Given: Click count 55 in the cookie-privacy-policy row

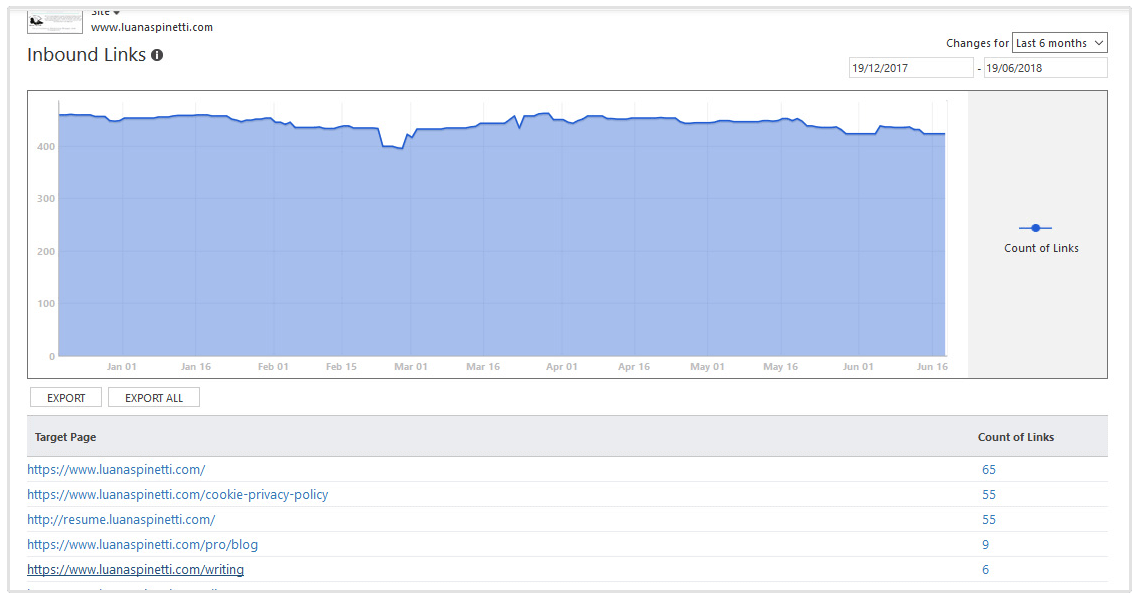Looking at the screenshot, I should 988,494.
